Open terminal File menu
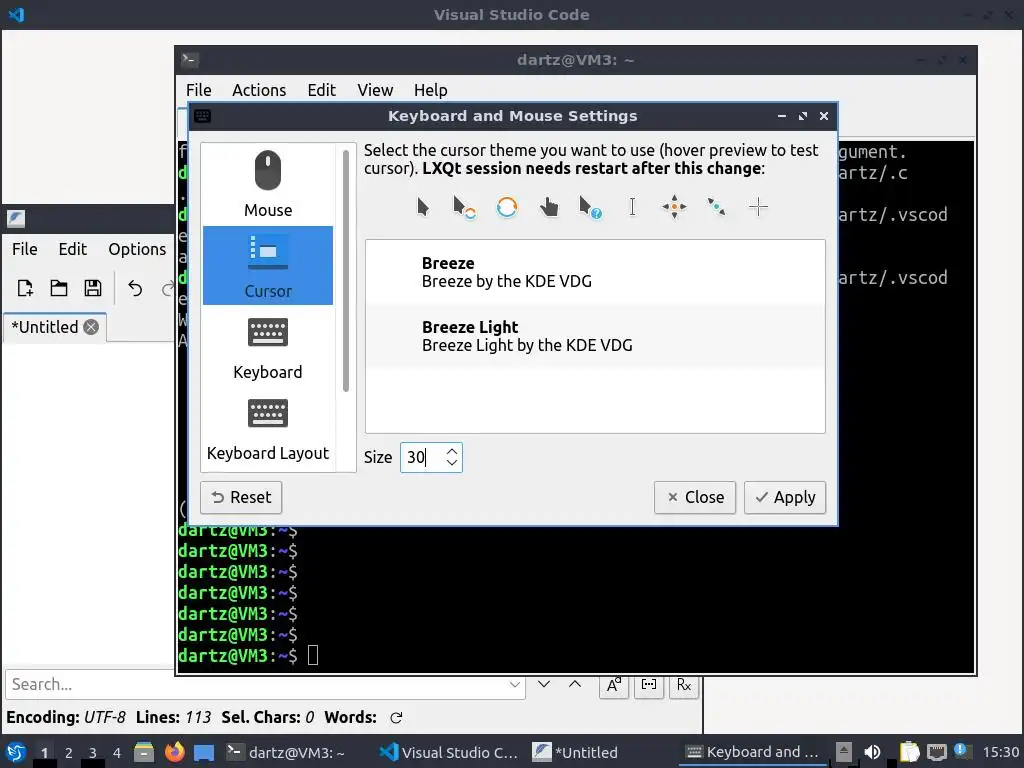1024x768 pixels. pos(199,90)
